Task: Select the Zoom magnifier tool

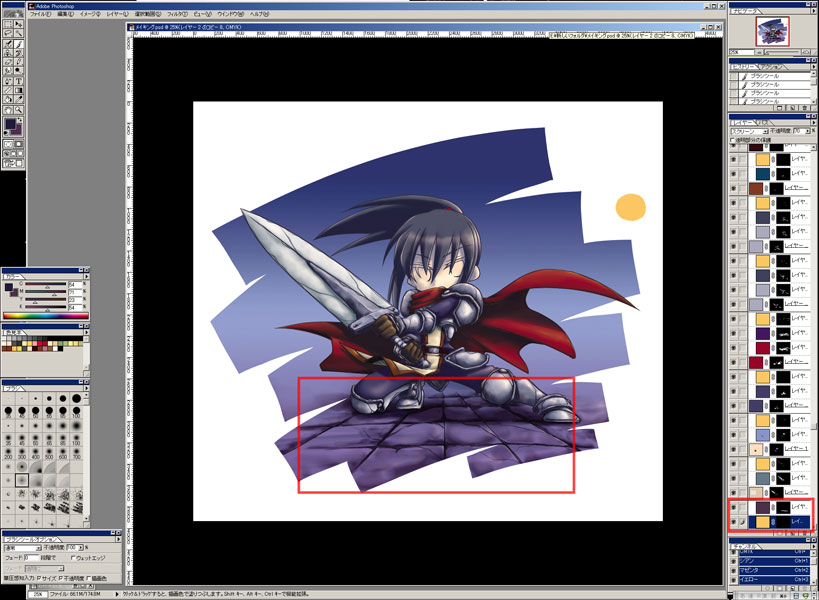Action: [20, 107]
